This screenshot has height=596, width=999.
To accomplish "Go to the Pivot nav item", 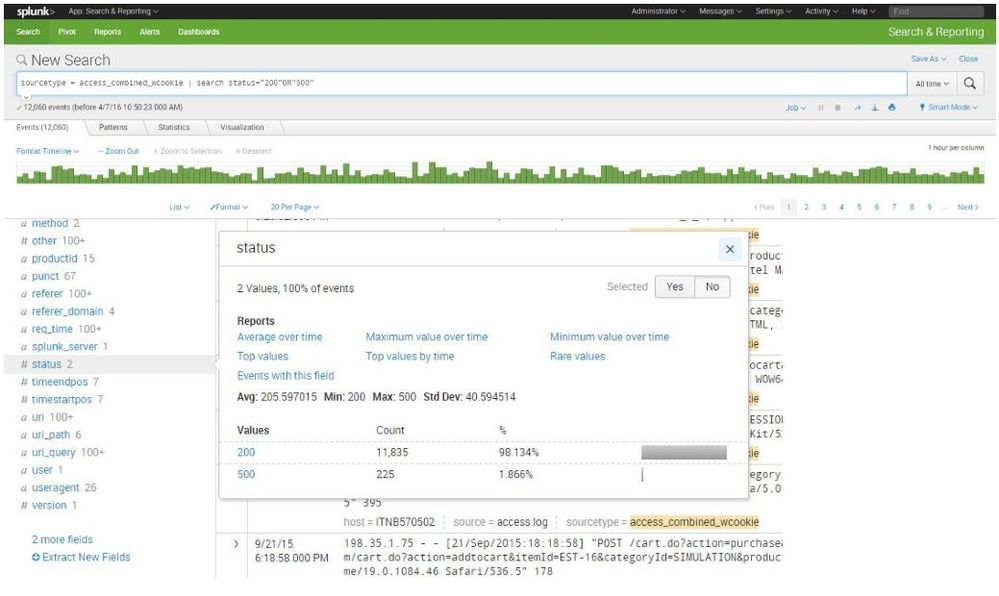I will click(67, 32).
